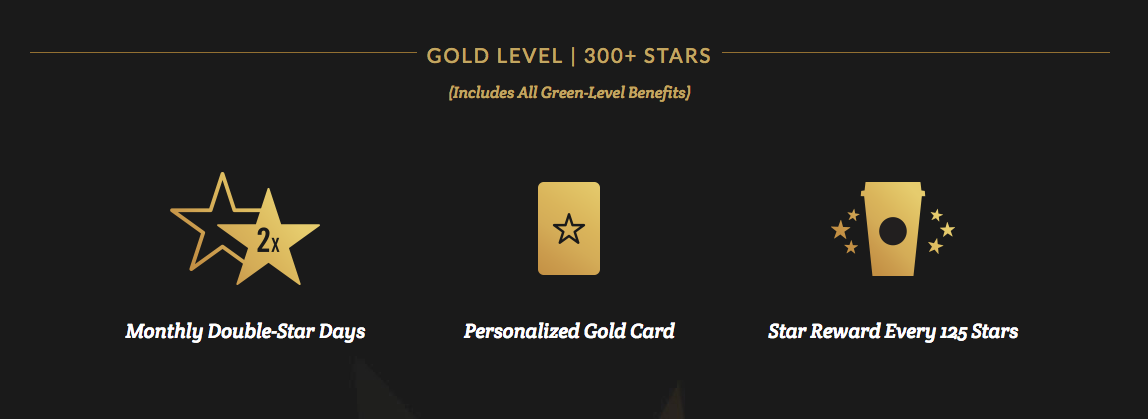Click the GOLD LEVEL heading text
Image resolution: width=1148 pixels, height=419 pixels.
click(494, 56)
